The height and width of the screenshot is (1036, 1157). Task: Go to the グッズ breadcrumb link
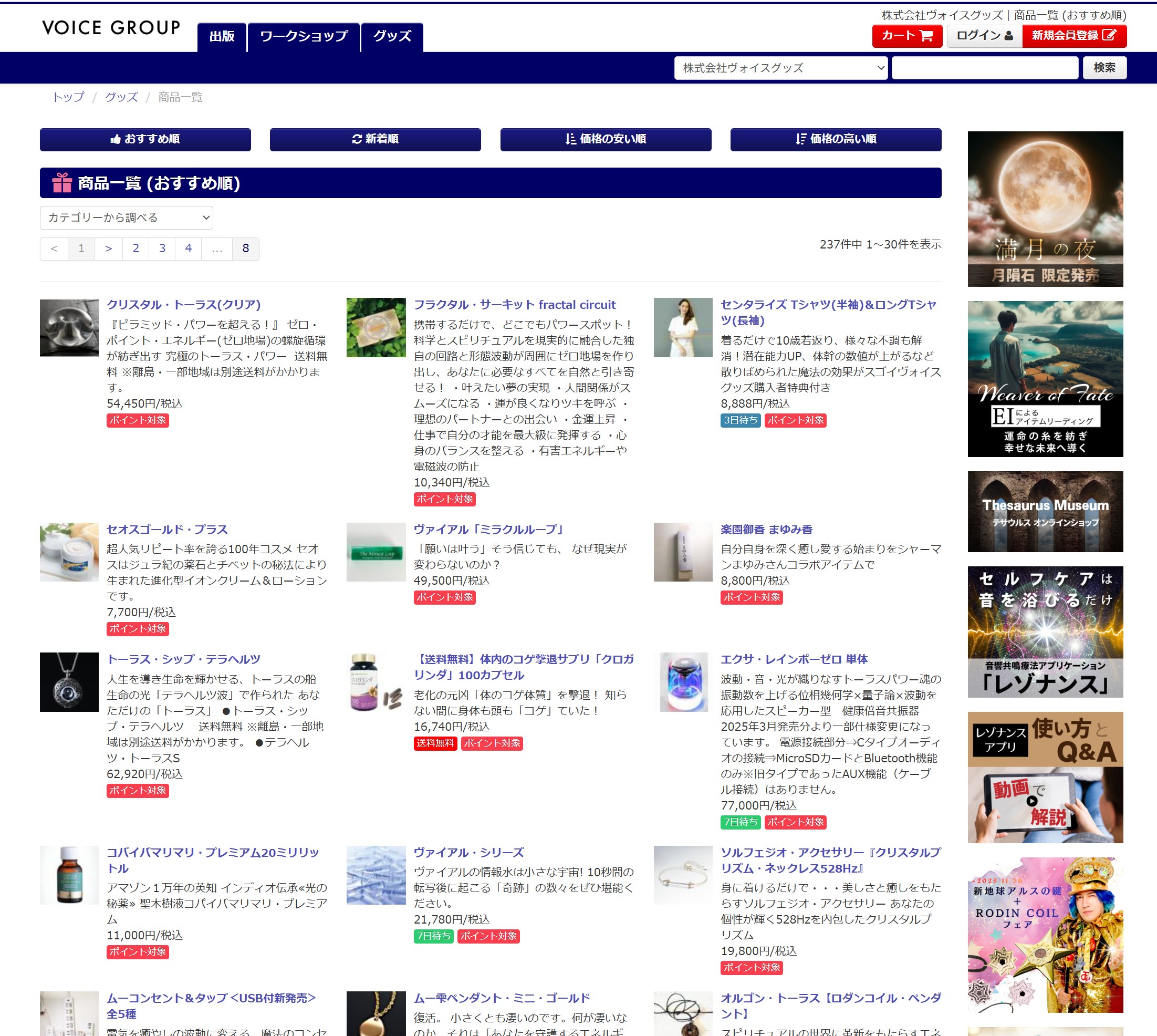pos(121,97)
